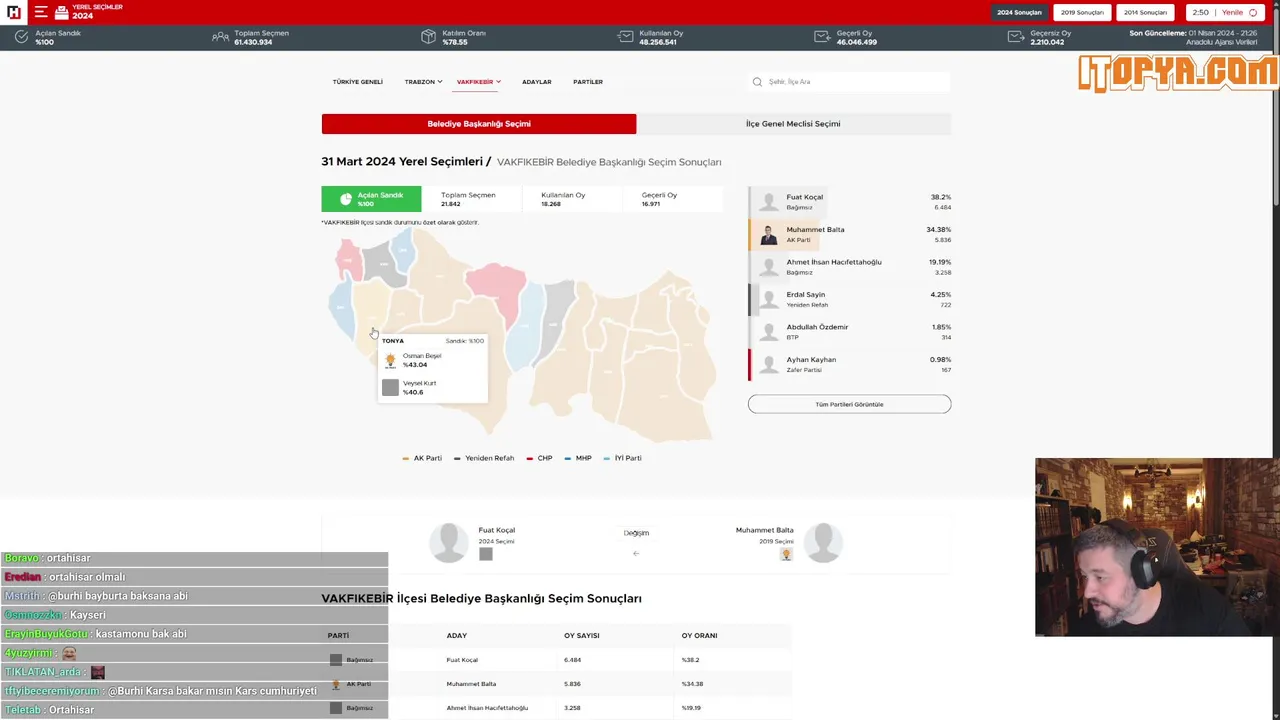The width and height of the screenshot is (1280, 720).
Task: Click the İYİ Parti legend entry
Action: click(x=623, y=458)
